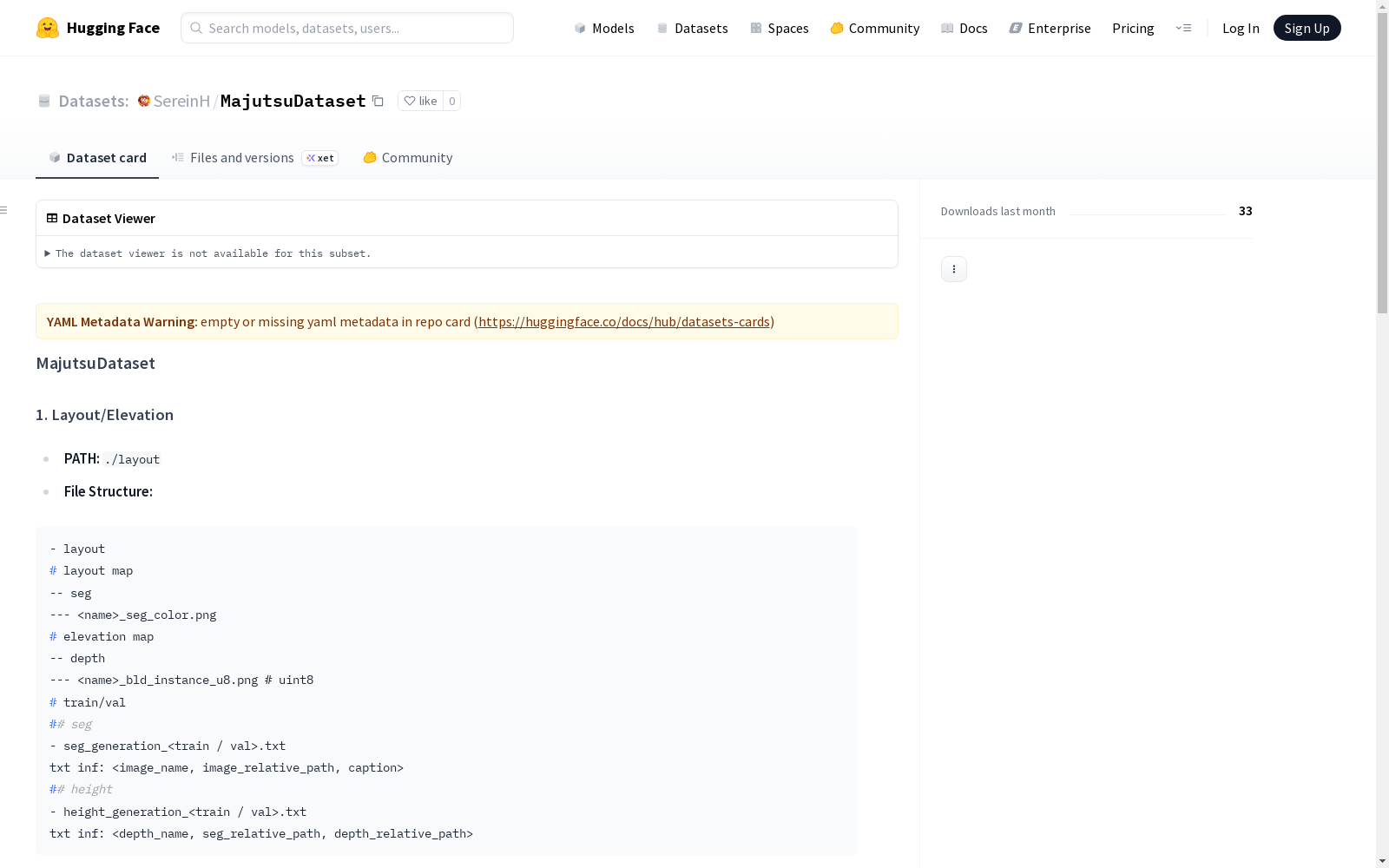Click the Dataset Viewer table icon
Screen dimensions: 1389x868
click(x=52, y=218)
